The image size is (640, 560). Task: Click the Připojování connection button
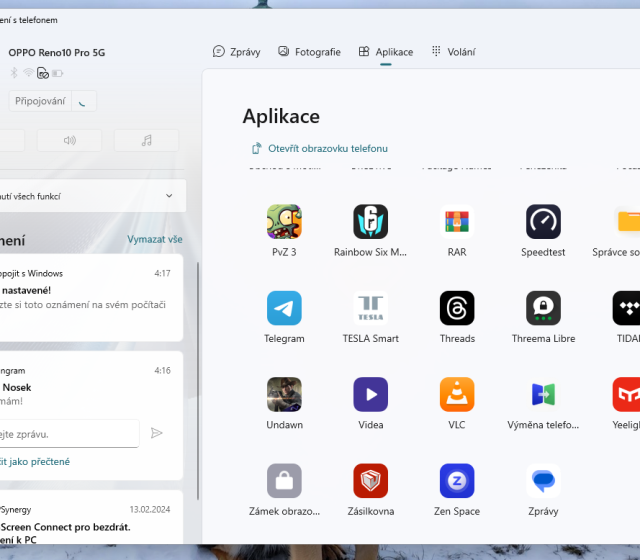[39, 101]
